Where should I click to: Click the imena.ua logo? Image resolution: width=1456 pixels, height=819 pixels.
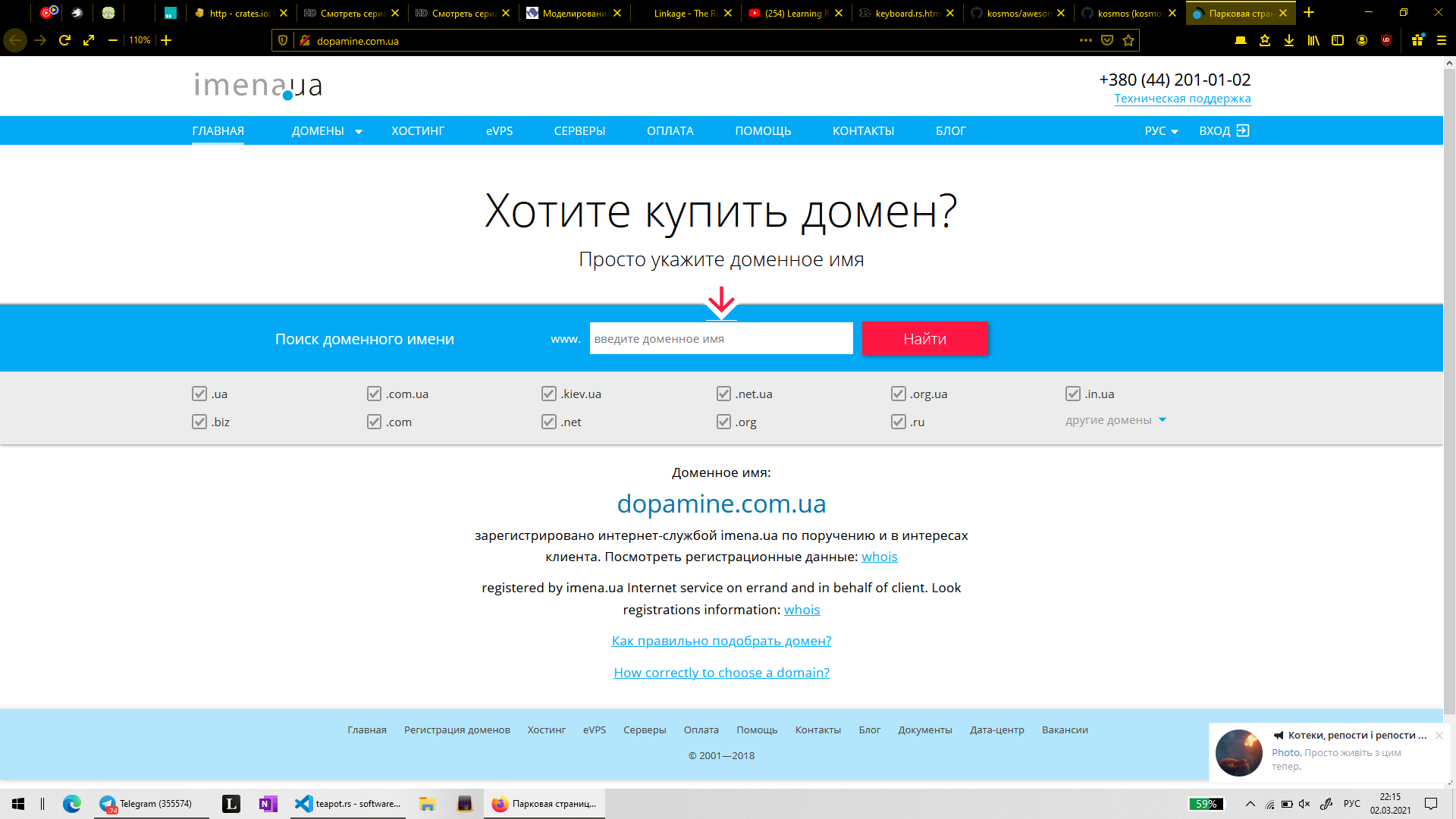[x=258, y=86]
